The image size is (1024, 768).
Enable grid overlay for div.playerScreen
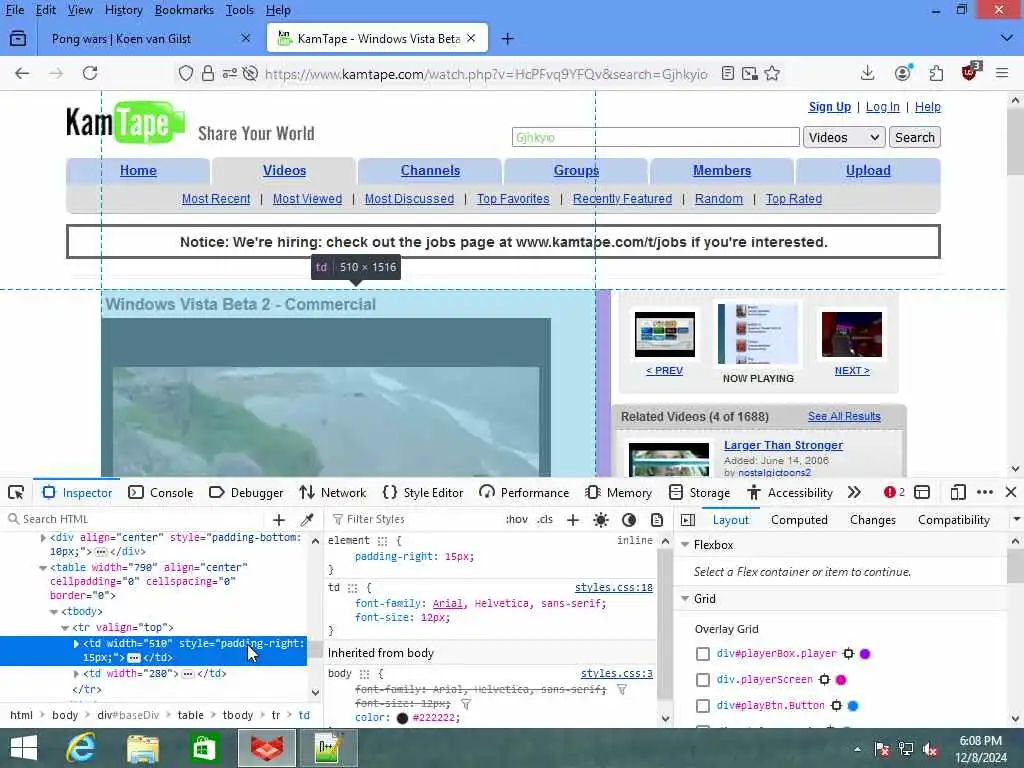tap(703, 680)
